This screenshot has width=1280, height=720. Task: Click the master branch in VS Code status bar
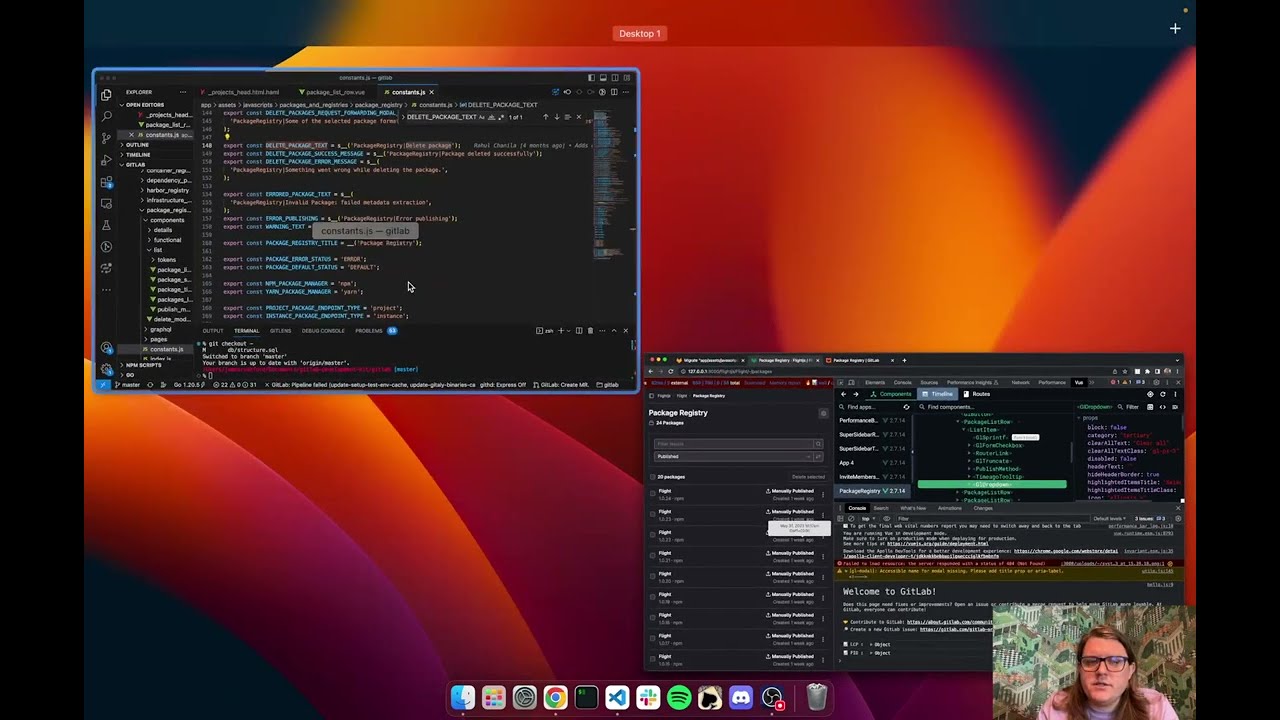point(128,384)
